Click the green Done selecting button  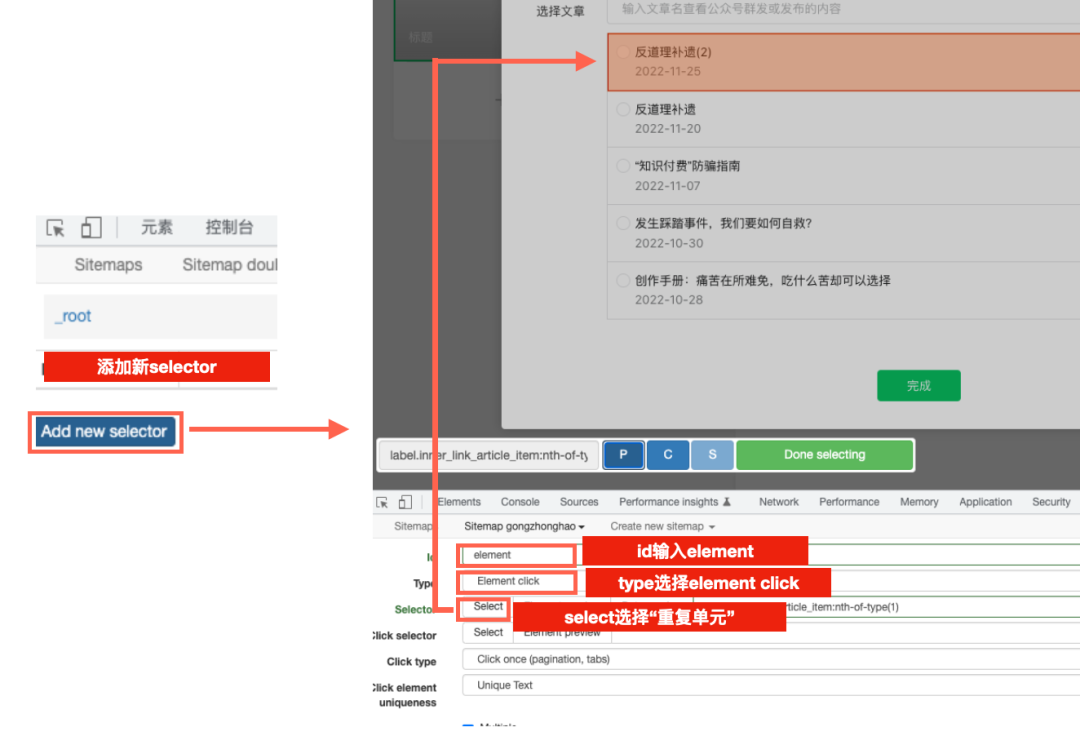point(824,455)
